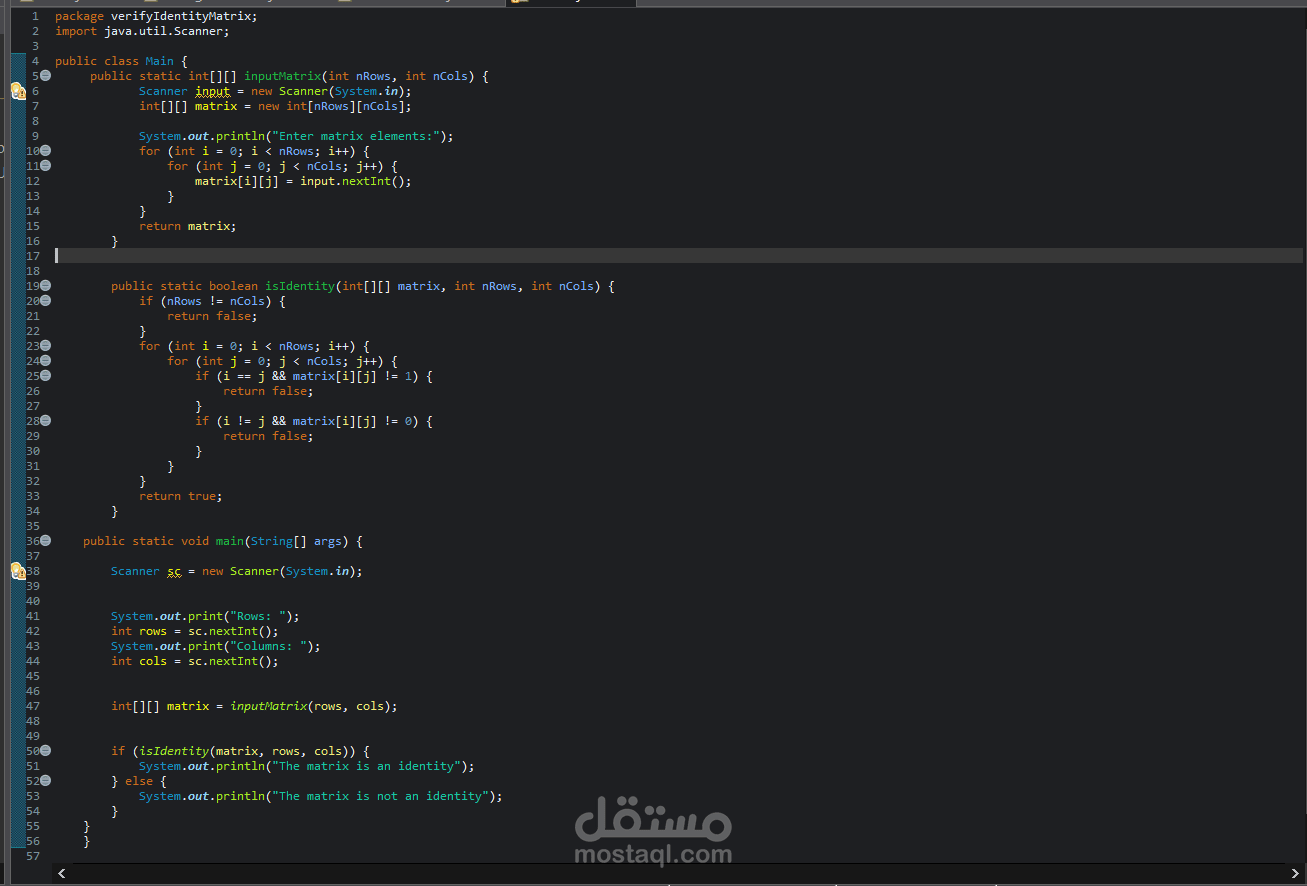Click the return true statement on line 33

point(181,496)
